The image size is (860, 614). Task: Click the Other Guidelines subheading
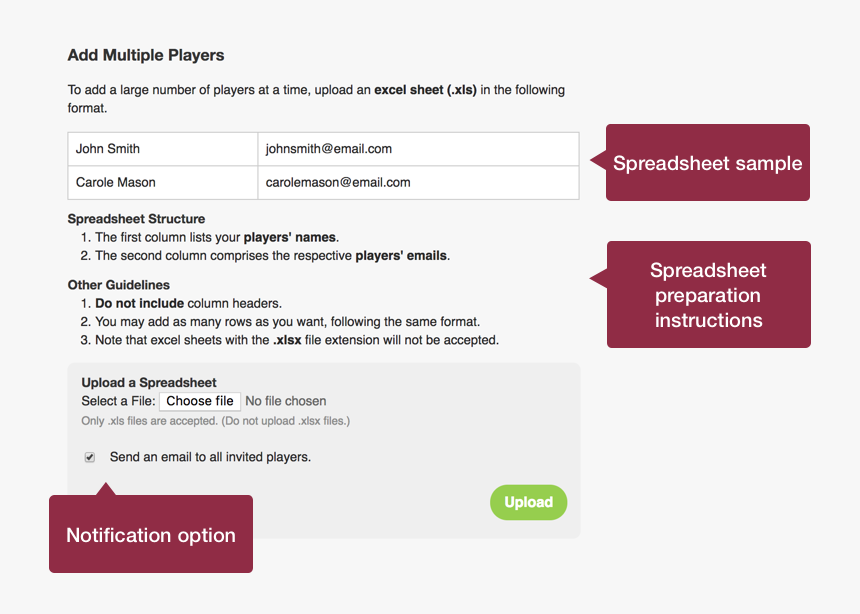point(119,285)
